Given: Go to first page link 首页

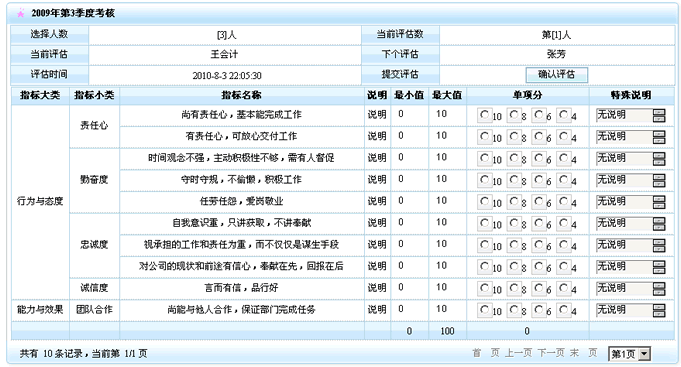Looking at the screenshot, I should pyautogui.click(x=486, y=353).
